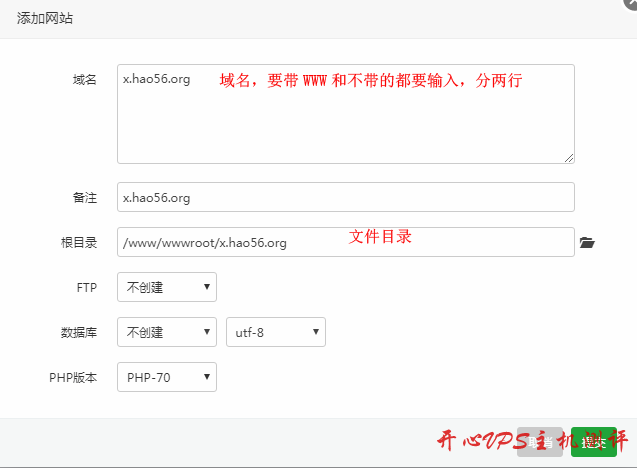Click the 数据库 field label

(79, 332)
